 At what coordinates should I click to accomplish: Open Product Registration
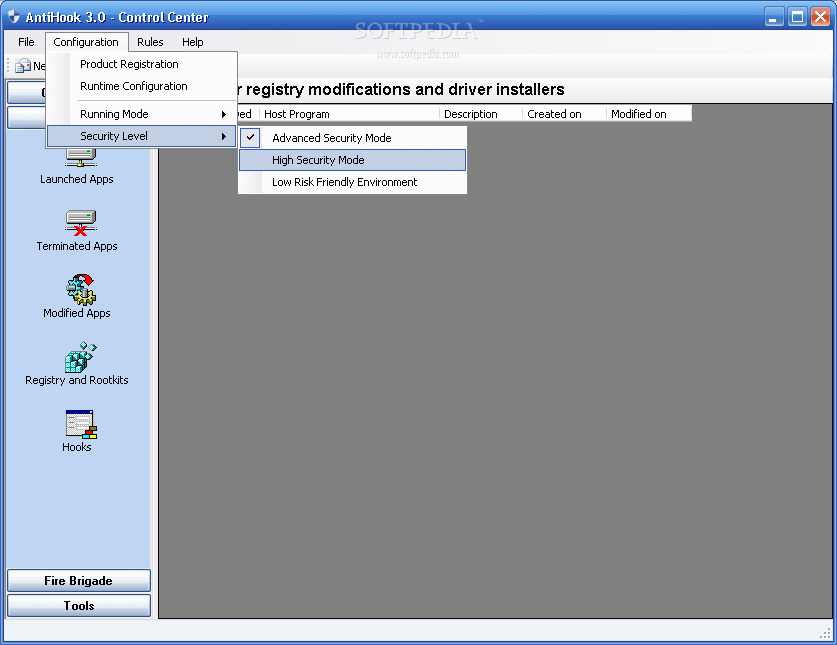[141, 64]
